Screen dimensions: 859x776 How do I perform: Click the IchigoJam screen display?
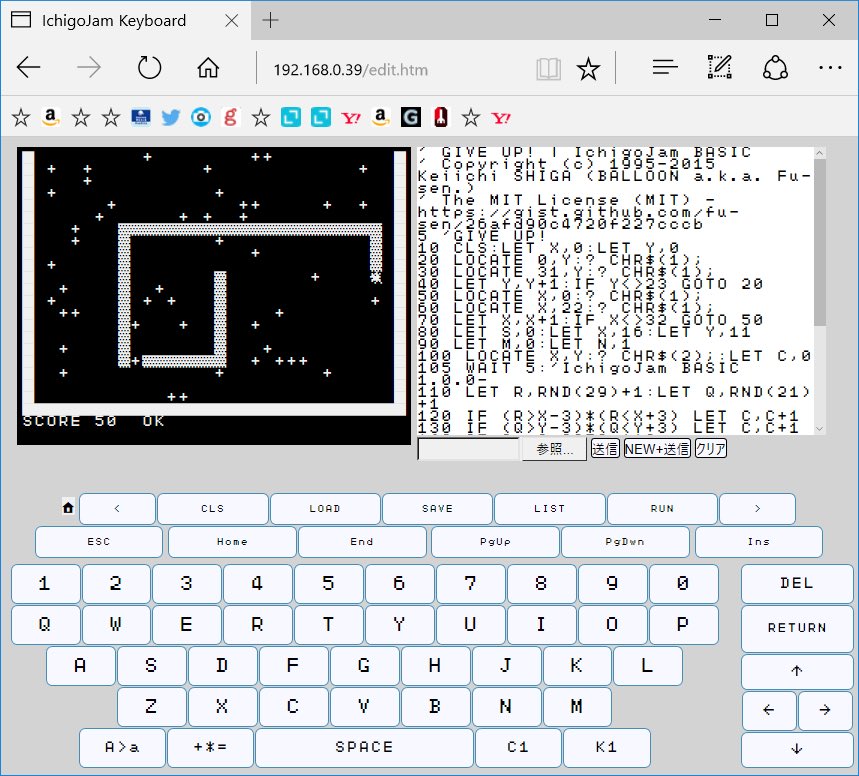point(214,296)
